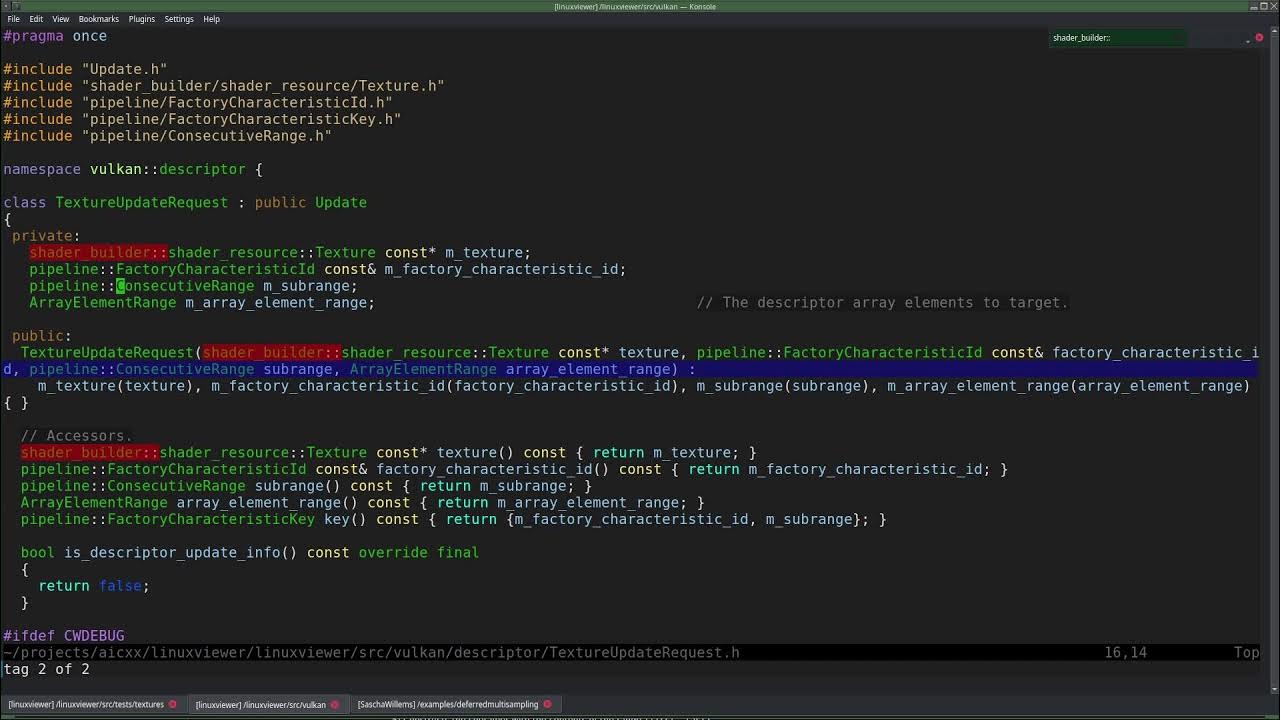Click cursor position '16,14' in status line

(1126, 652)
